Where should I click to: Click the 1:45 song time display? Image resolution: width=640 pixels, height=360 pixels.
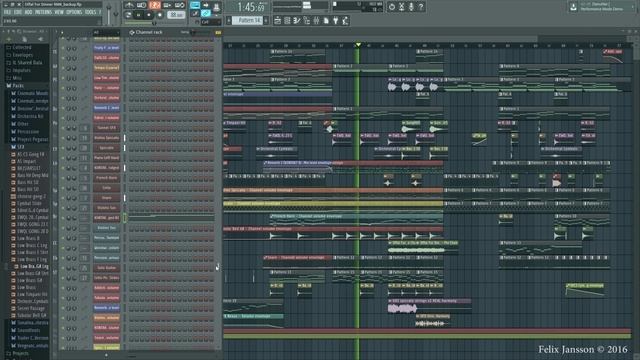point(251,7)
